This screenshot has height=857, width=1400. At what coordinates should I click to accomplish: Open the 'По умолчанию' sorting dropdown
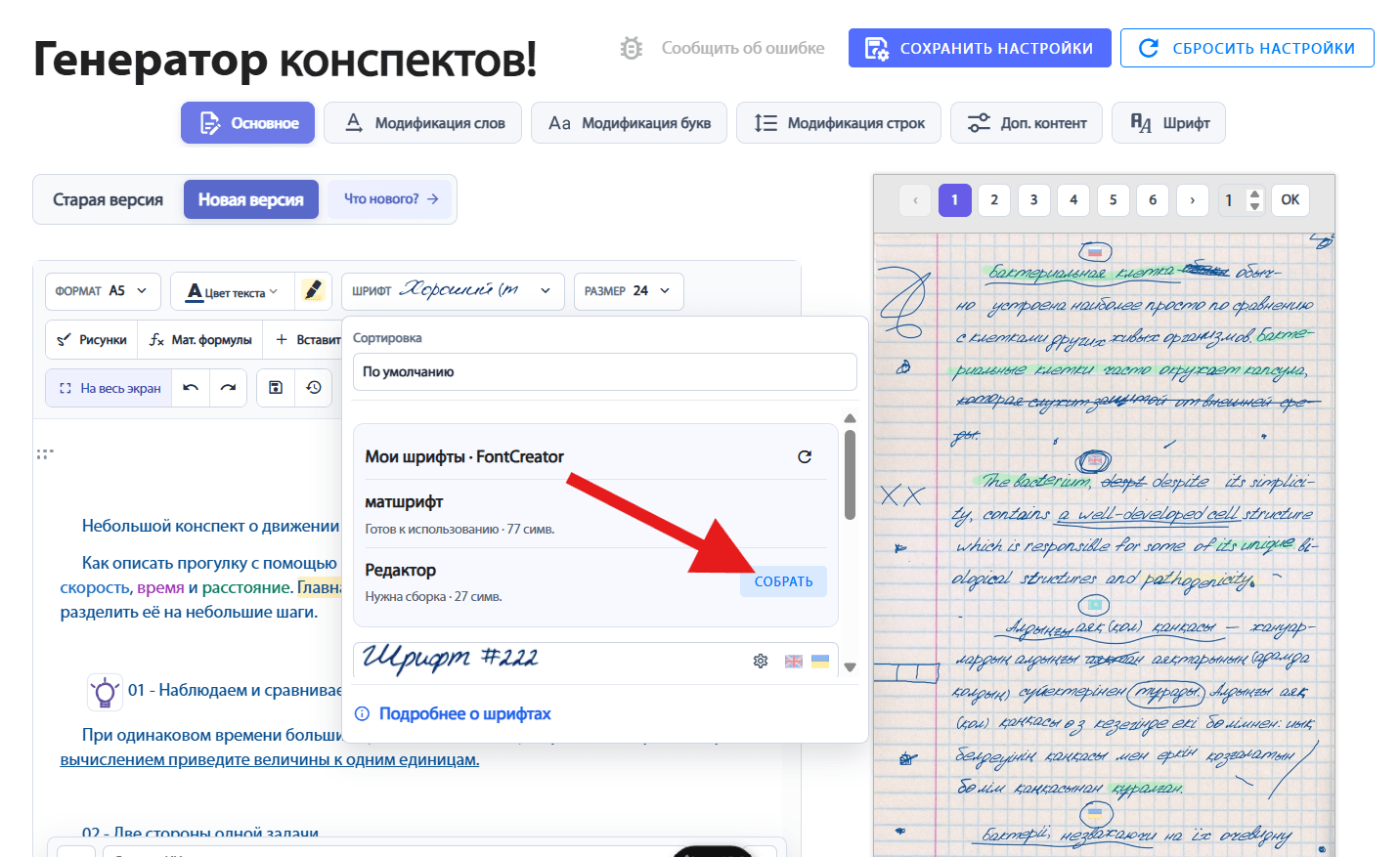604,372
